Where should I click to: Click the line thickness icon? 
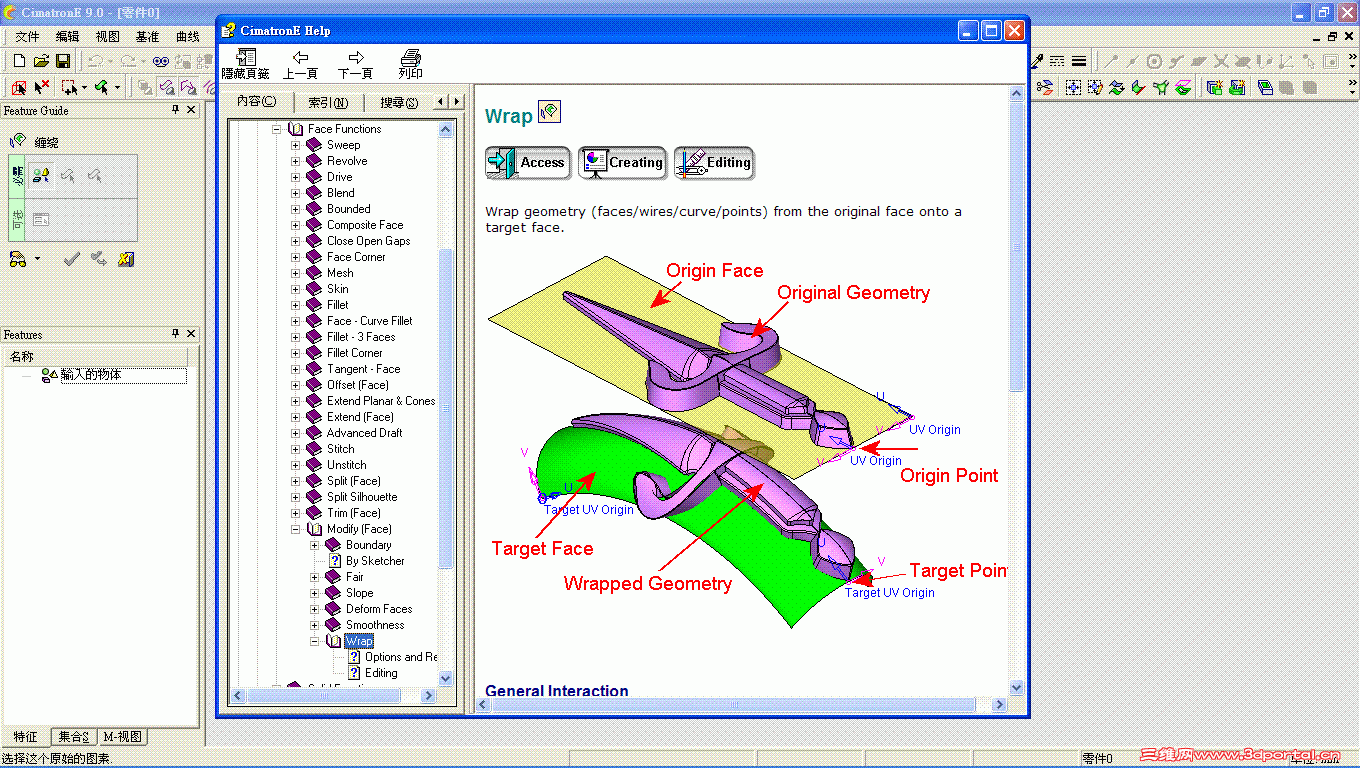click(1079, 62)
